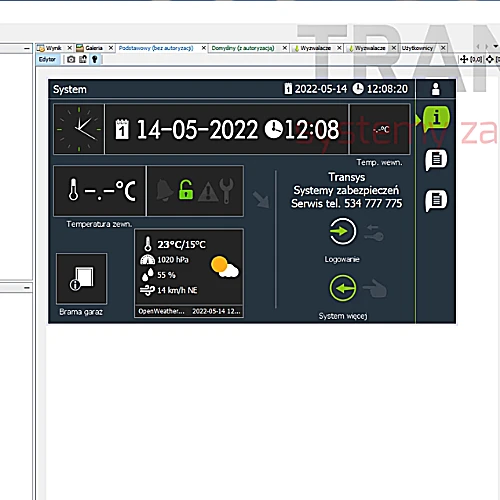
Task: Close the Użytkownicy tab
Action: coord(443,48)
